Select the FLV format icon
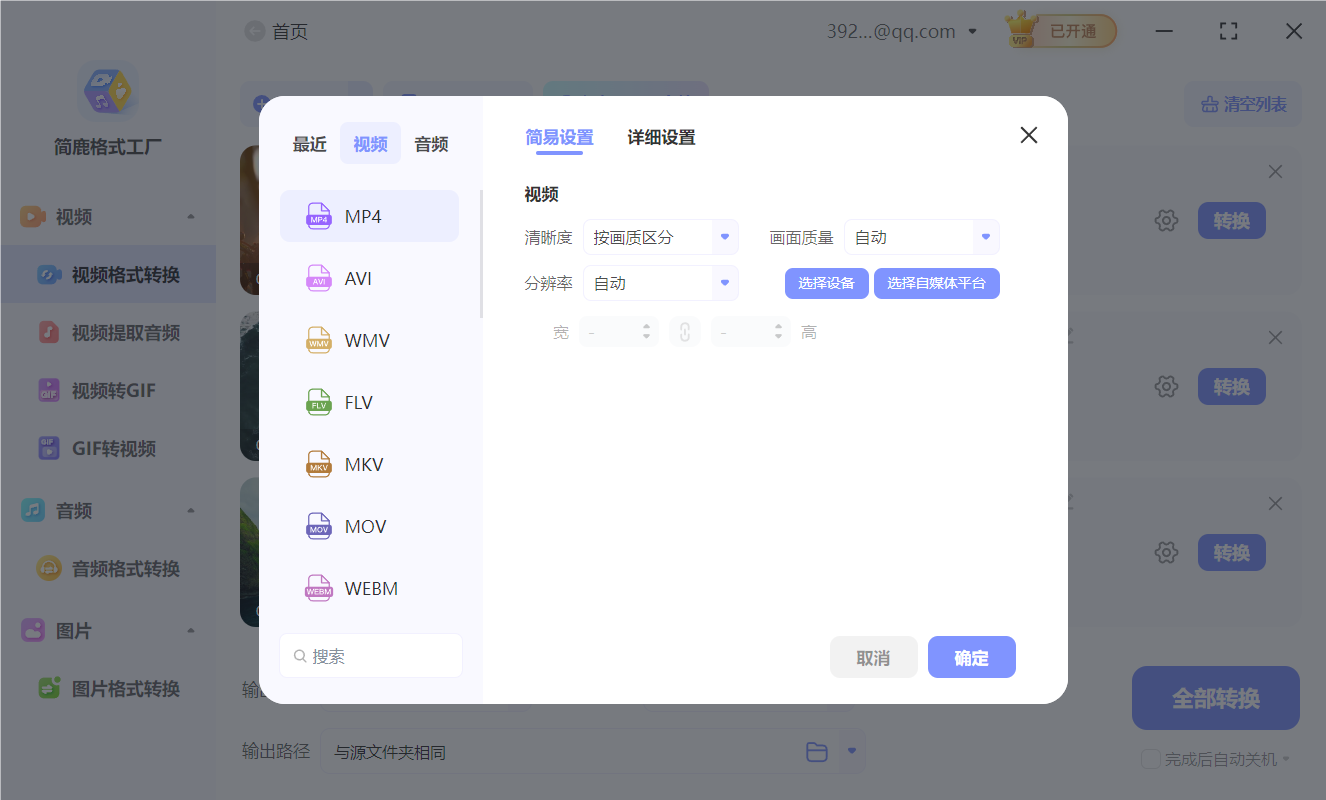 point(319,402)
